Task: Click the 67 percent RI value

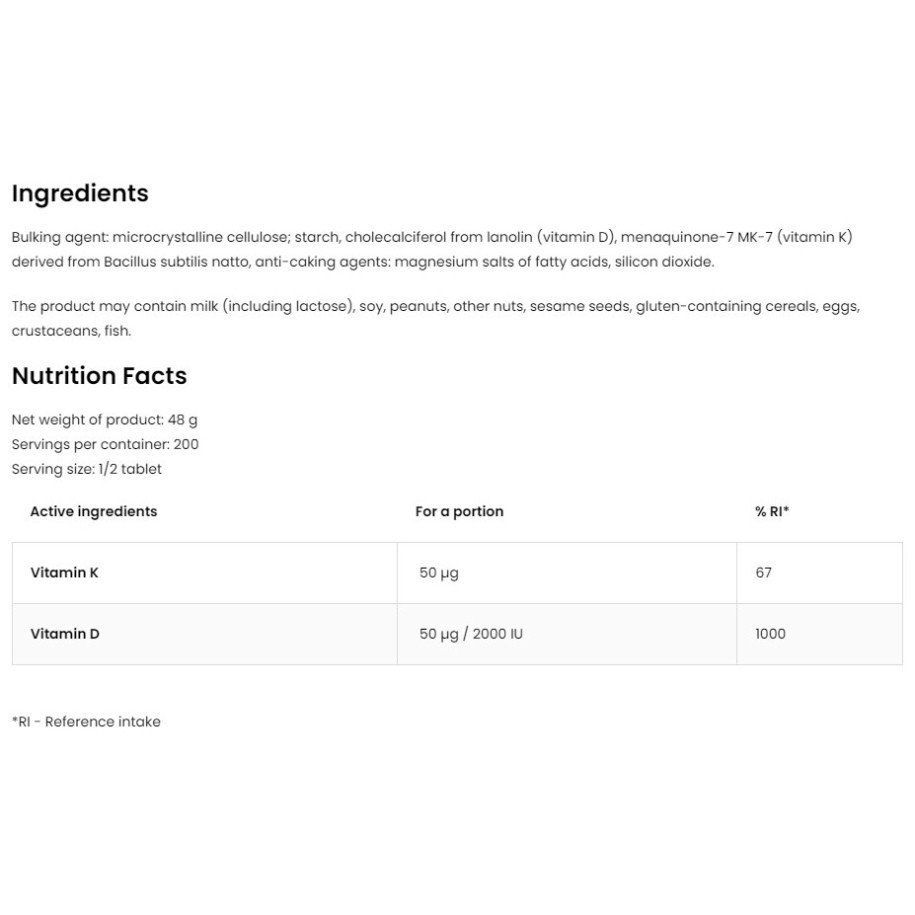Action: [763, 572]
